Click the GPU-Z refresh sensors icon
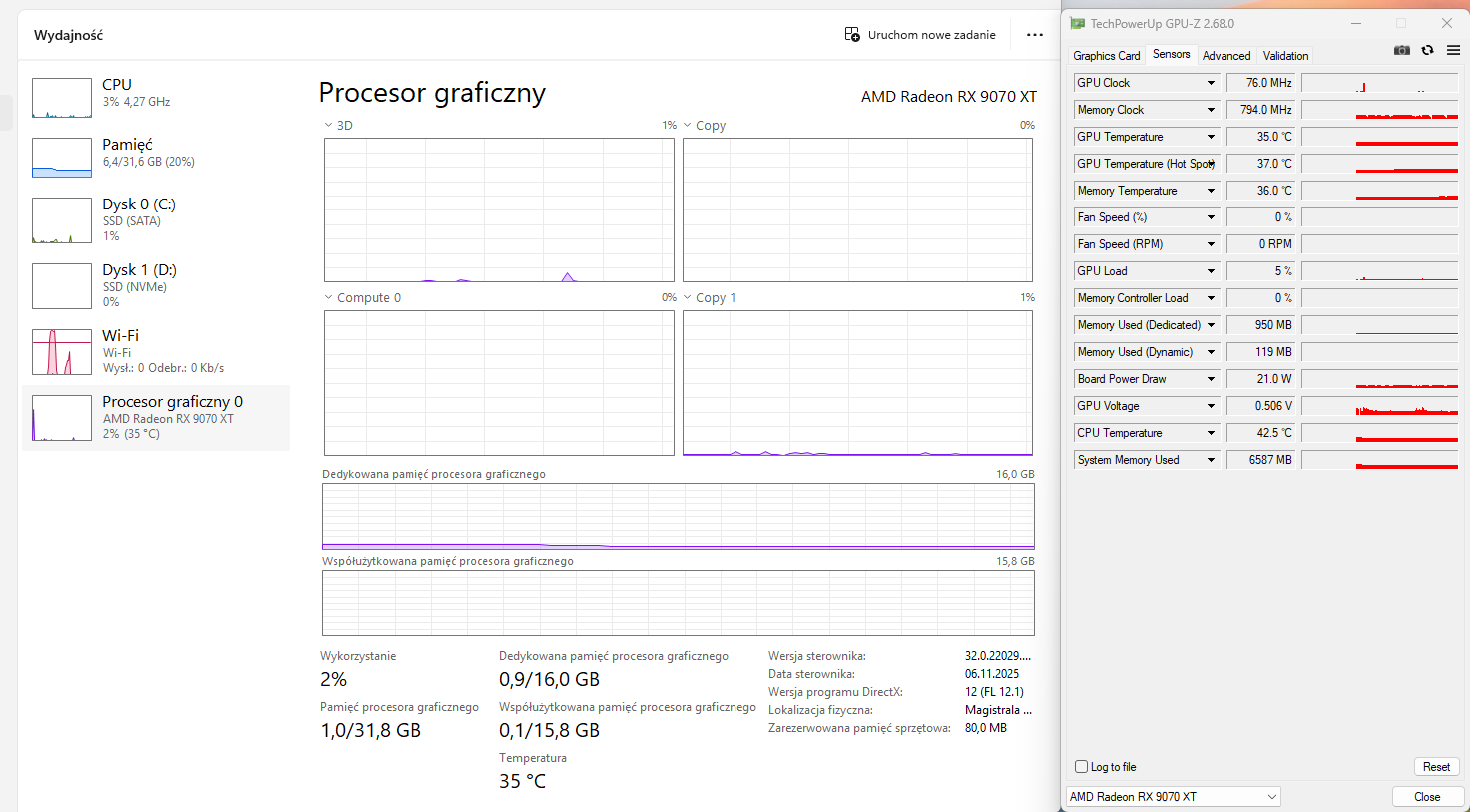The image size is (1470, 812). (1427, 50)
